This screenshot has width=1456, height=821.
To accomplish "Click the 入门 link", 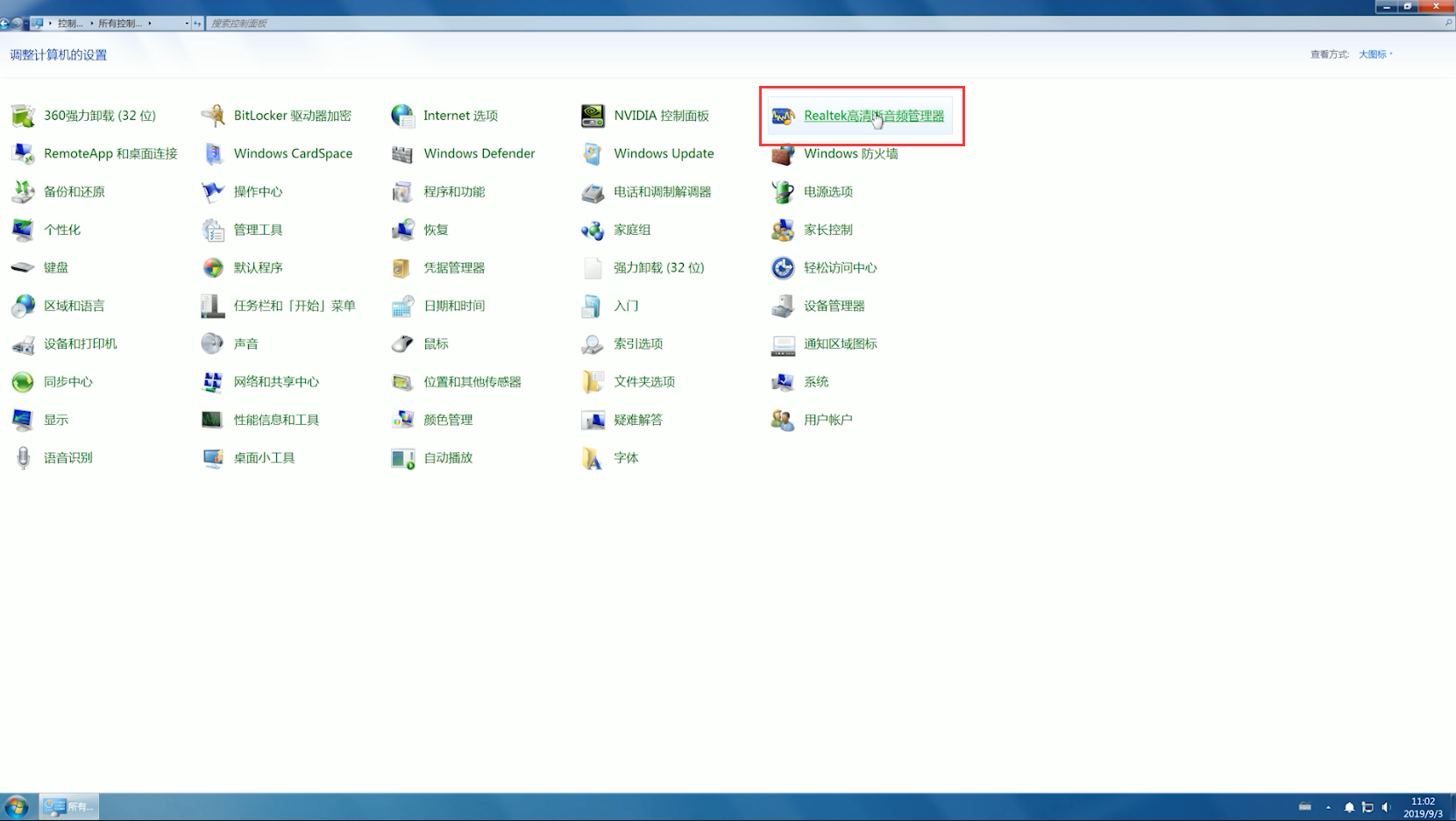I will 626,306.
